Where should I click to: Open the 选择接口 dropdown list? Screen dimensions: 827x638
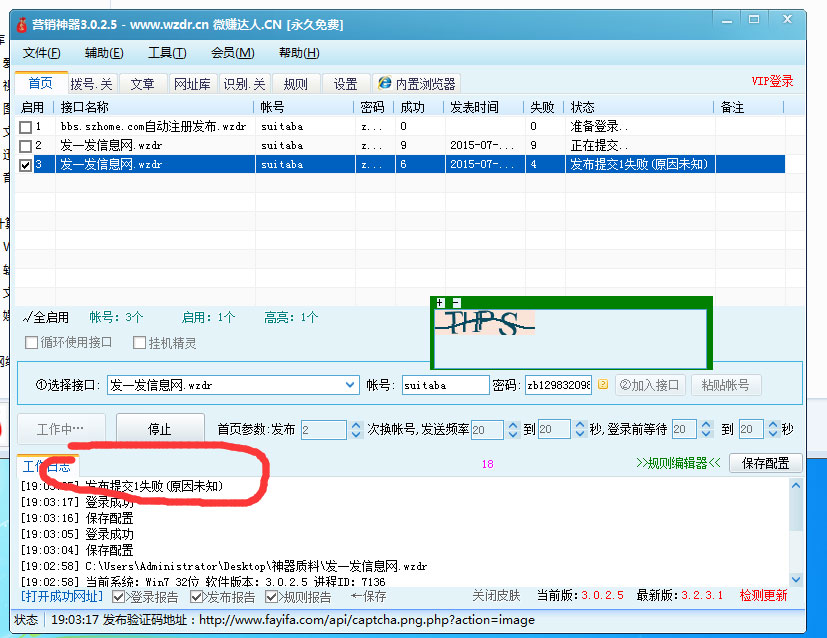(350, 385)
